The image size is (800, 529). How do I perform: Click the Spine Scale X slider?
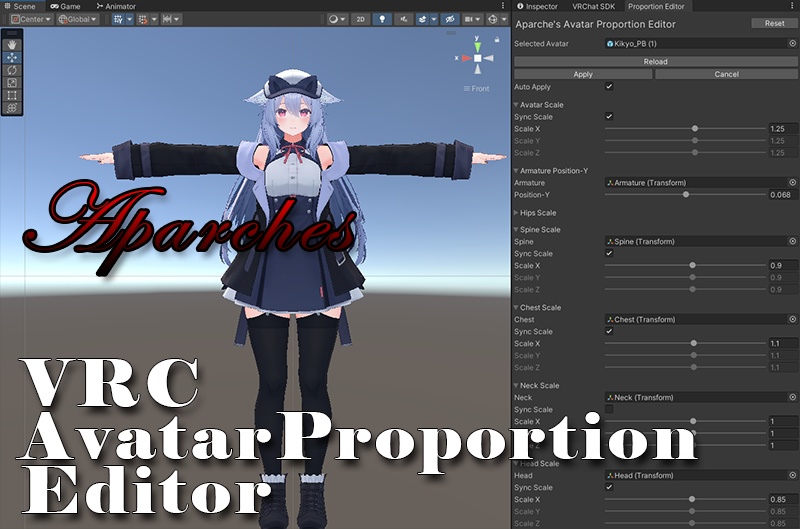(x=685, y=265)
